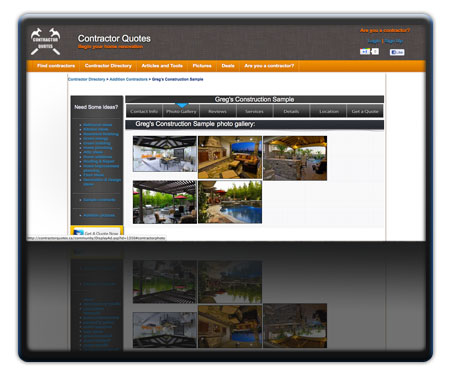The width and height of the screenshot is (454, 369).
Task: Switch to the Reviews tab
Action: pos(218,111)
